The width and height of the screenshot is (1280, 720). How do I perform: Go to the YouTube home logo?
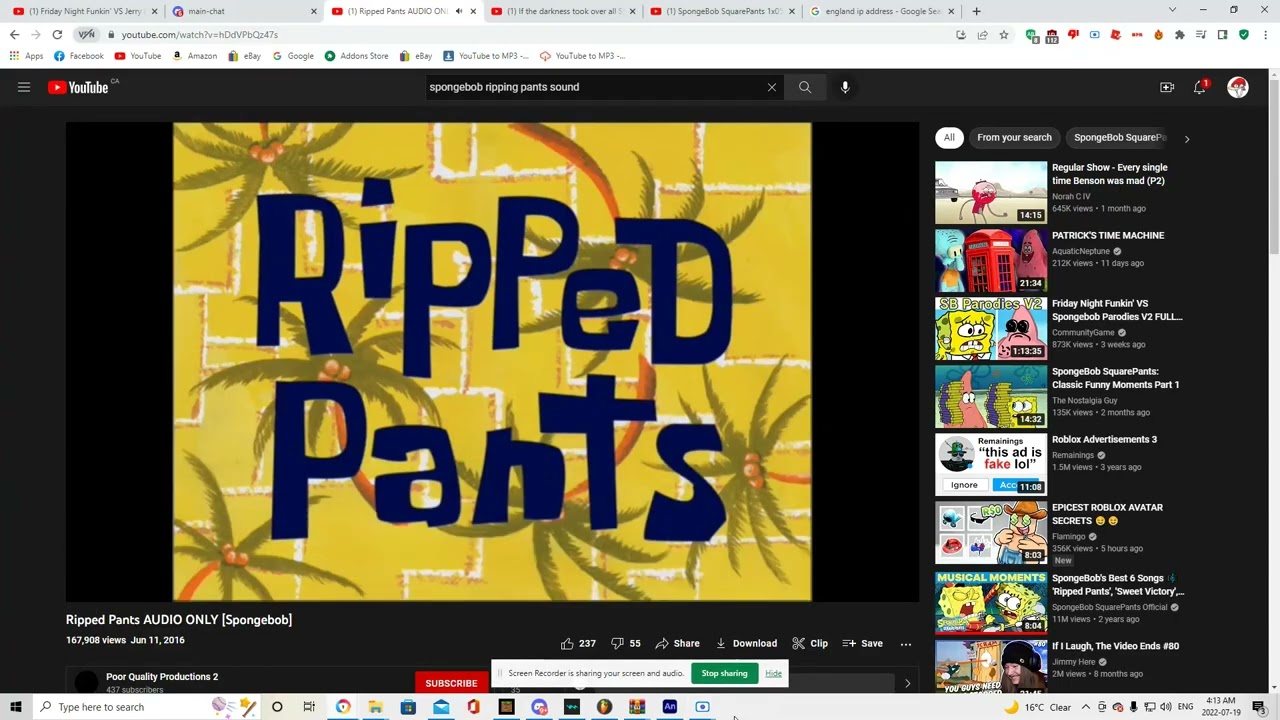[x=78, y=87]
